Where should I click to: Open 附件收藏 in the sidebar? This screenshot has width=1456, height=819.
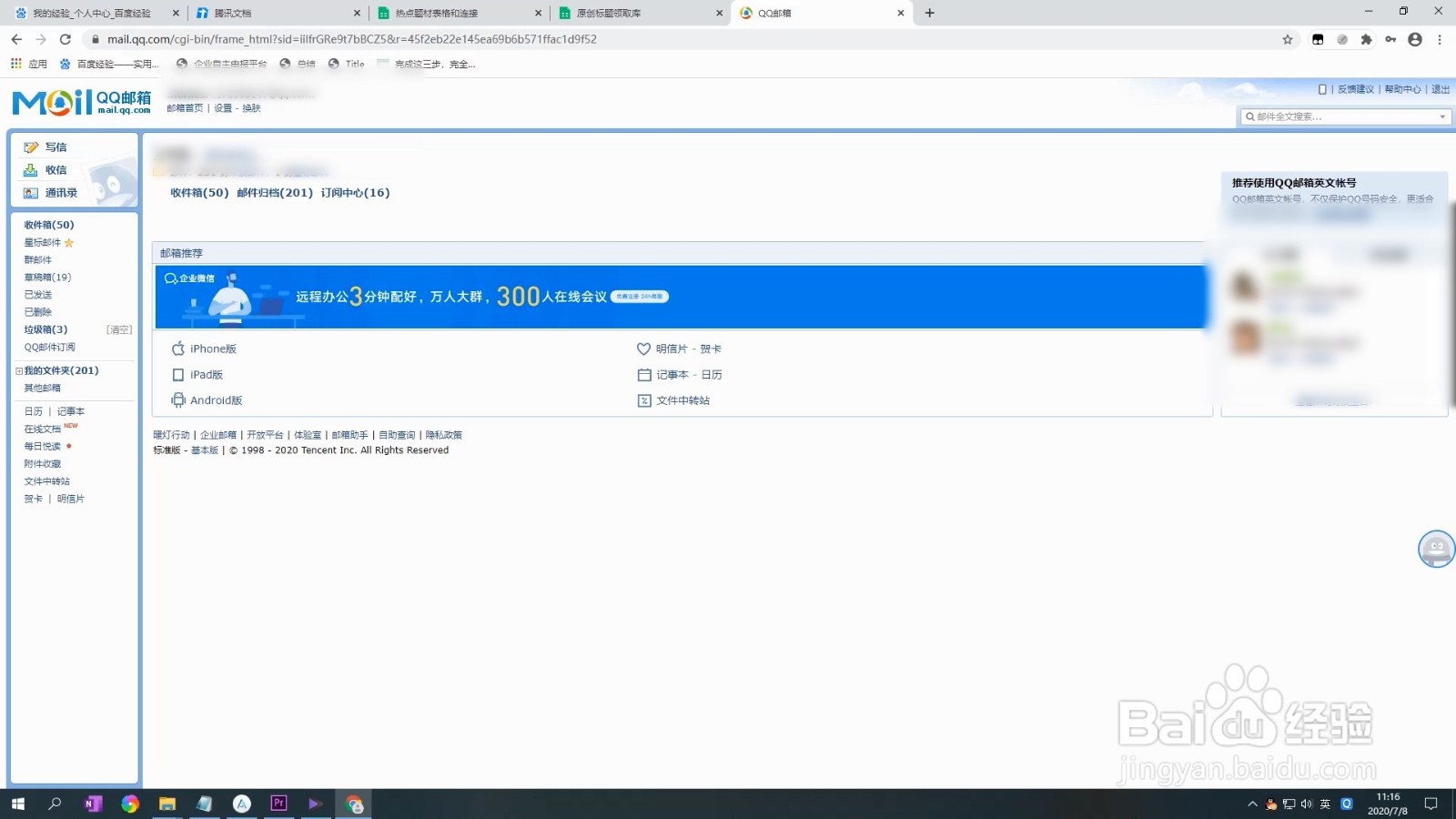[43, 464]
